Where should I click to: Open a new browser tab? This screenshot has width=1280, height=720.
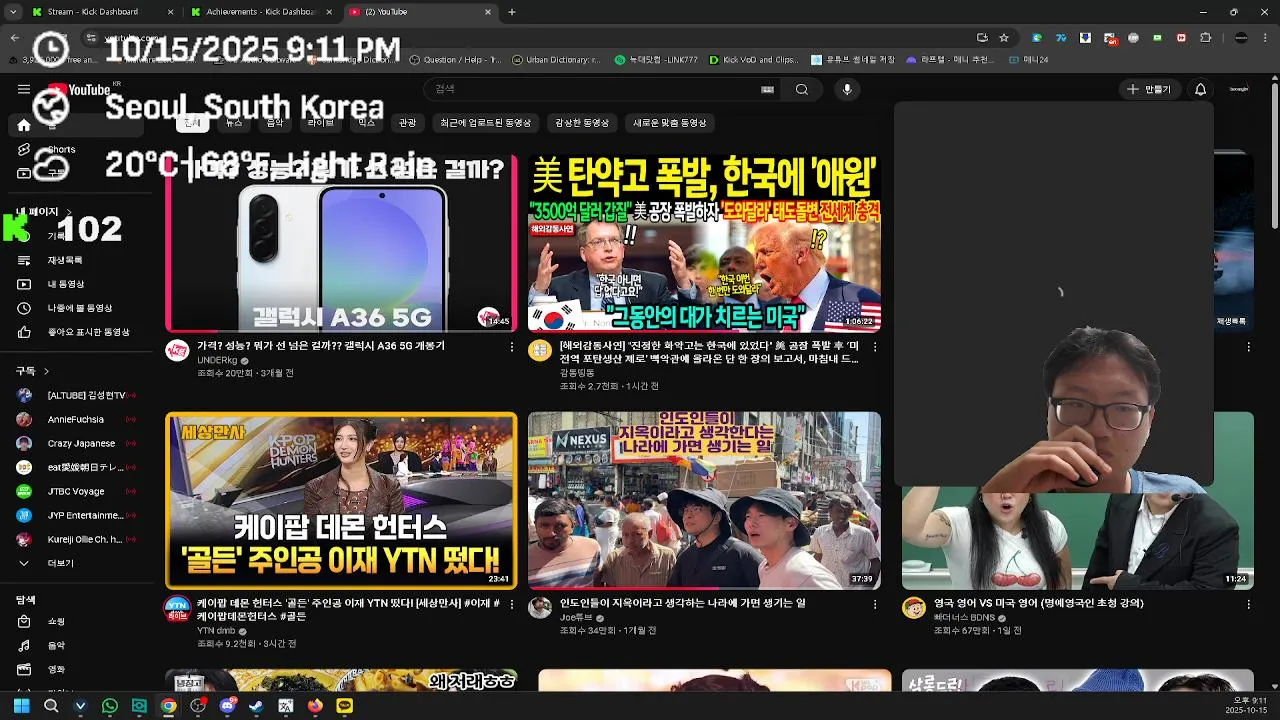512,12
